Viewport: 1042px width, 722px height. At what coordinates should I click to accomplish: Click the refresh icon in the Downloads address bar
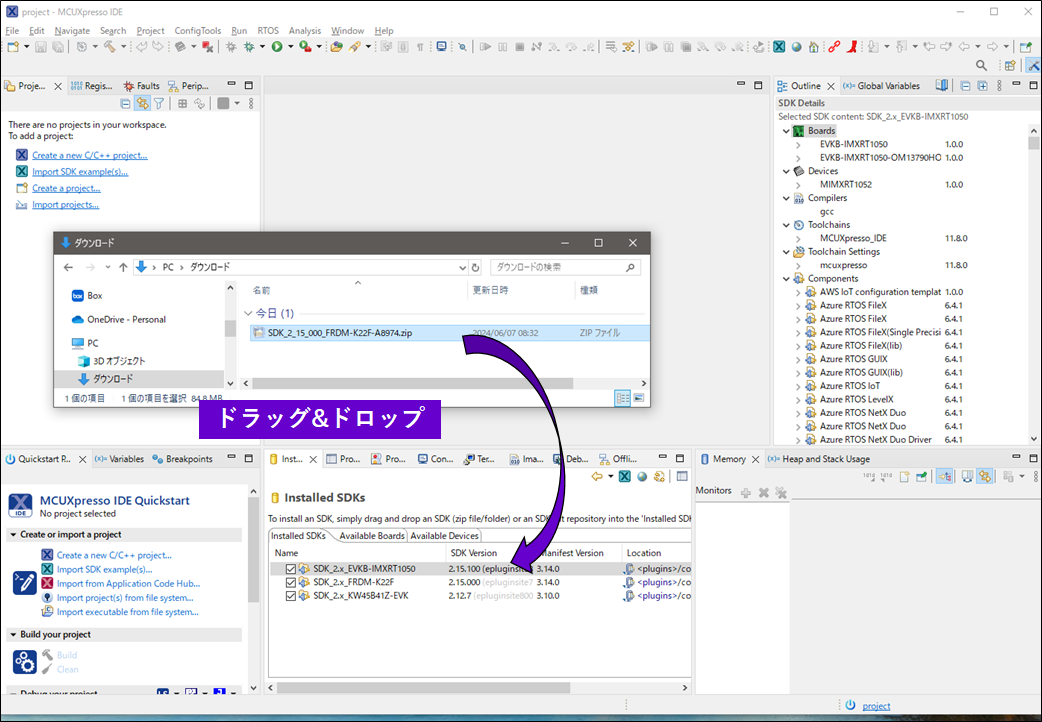[475, 267]
